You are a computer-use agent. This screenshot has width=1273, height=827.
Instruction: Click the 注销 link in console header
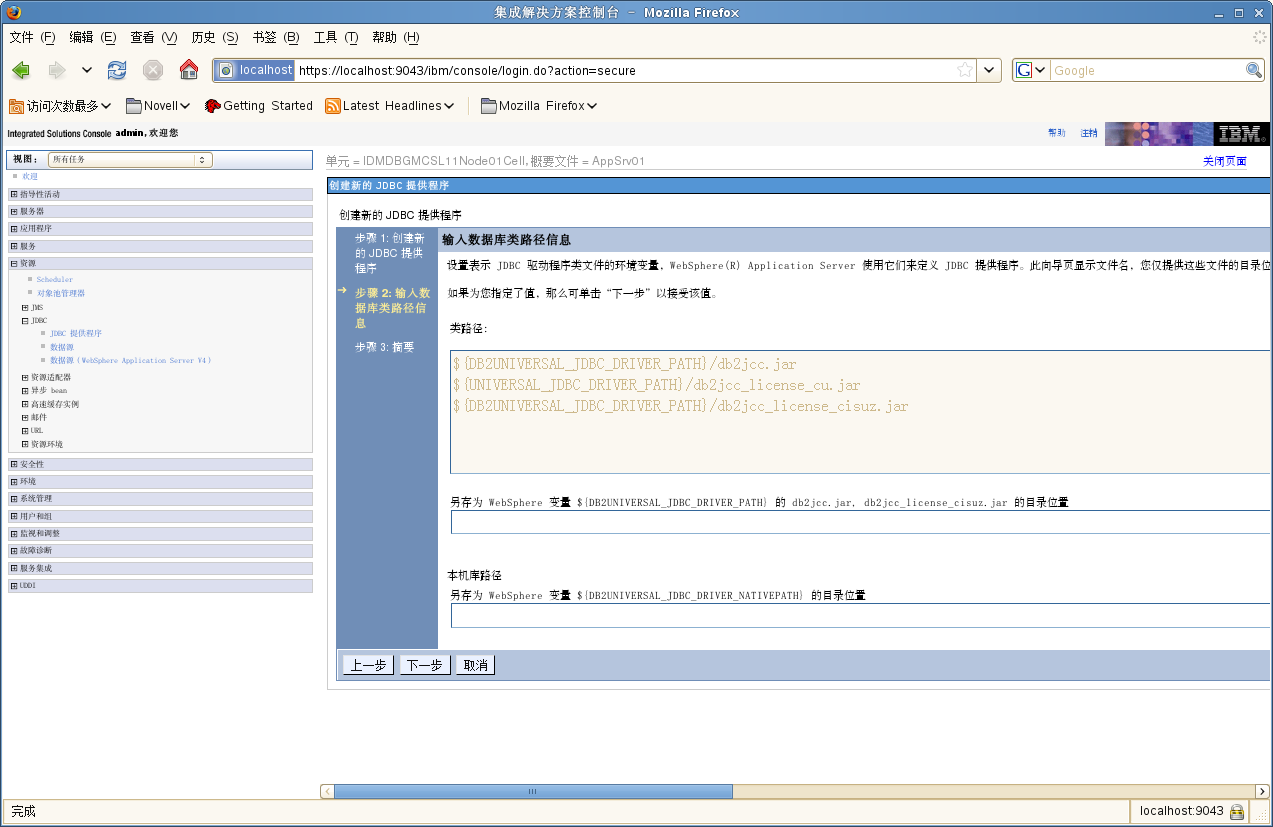pyautogui.click(x=1089, y=133)
